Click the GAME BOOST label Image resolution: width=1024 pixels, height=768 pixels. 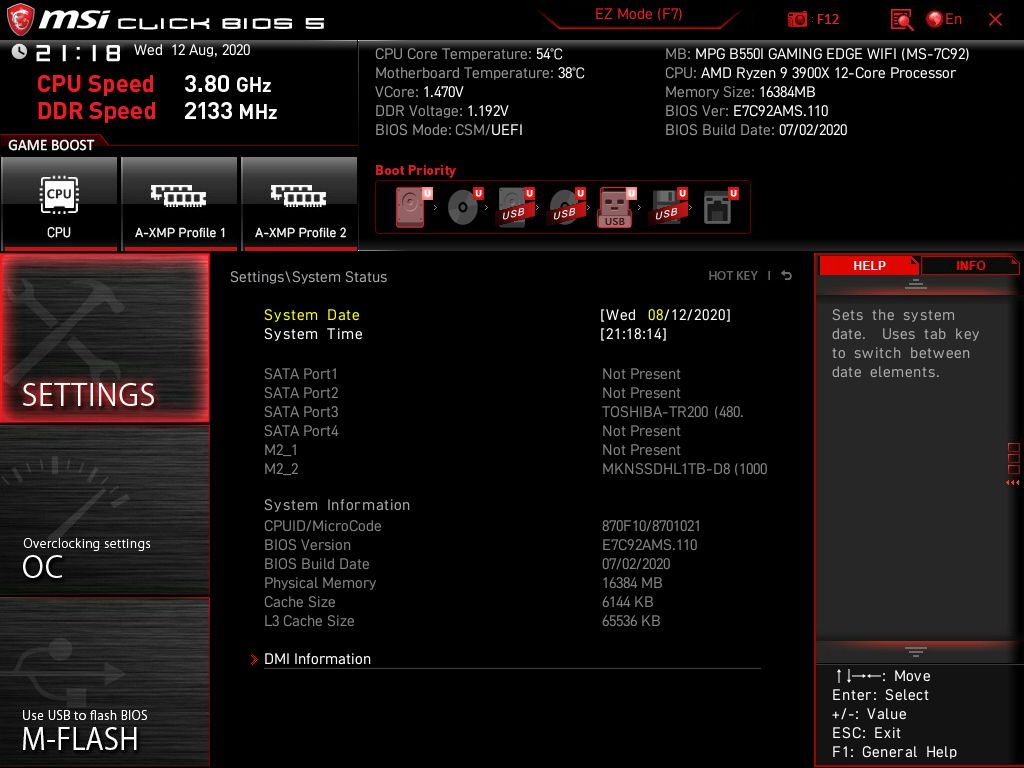[51, 145]
